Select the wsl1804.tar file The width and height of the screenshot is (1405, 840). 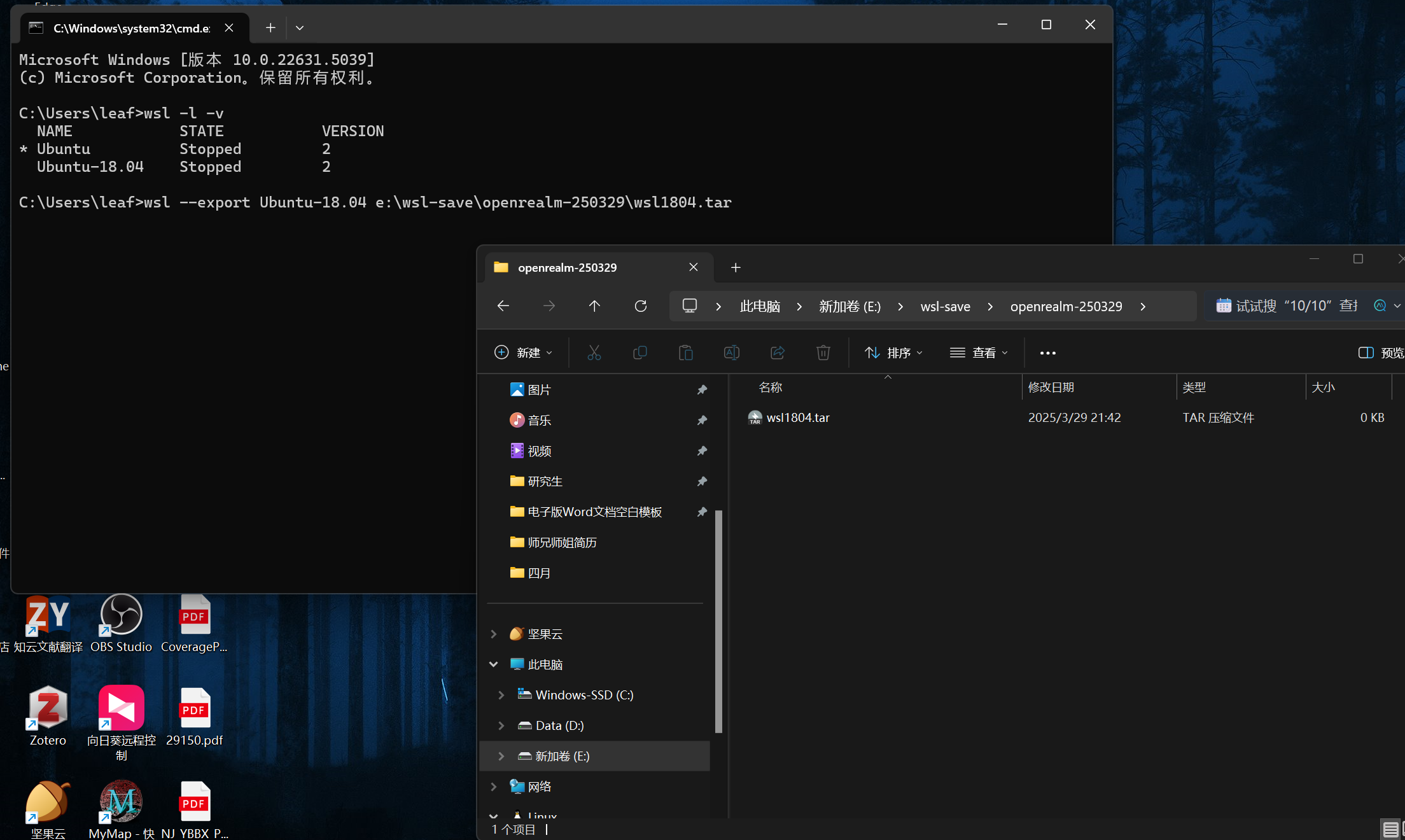coord(797,417)
